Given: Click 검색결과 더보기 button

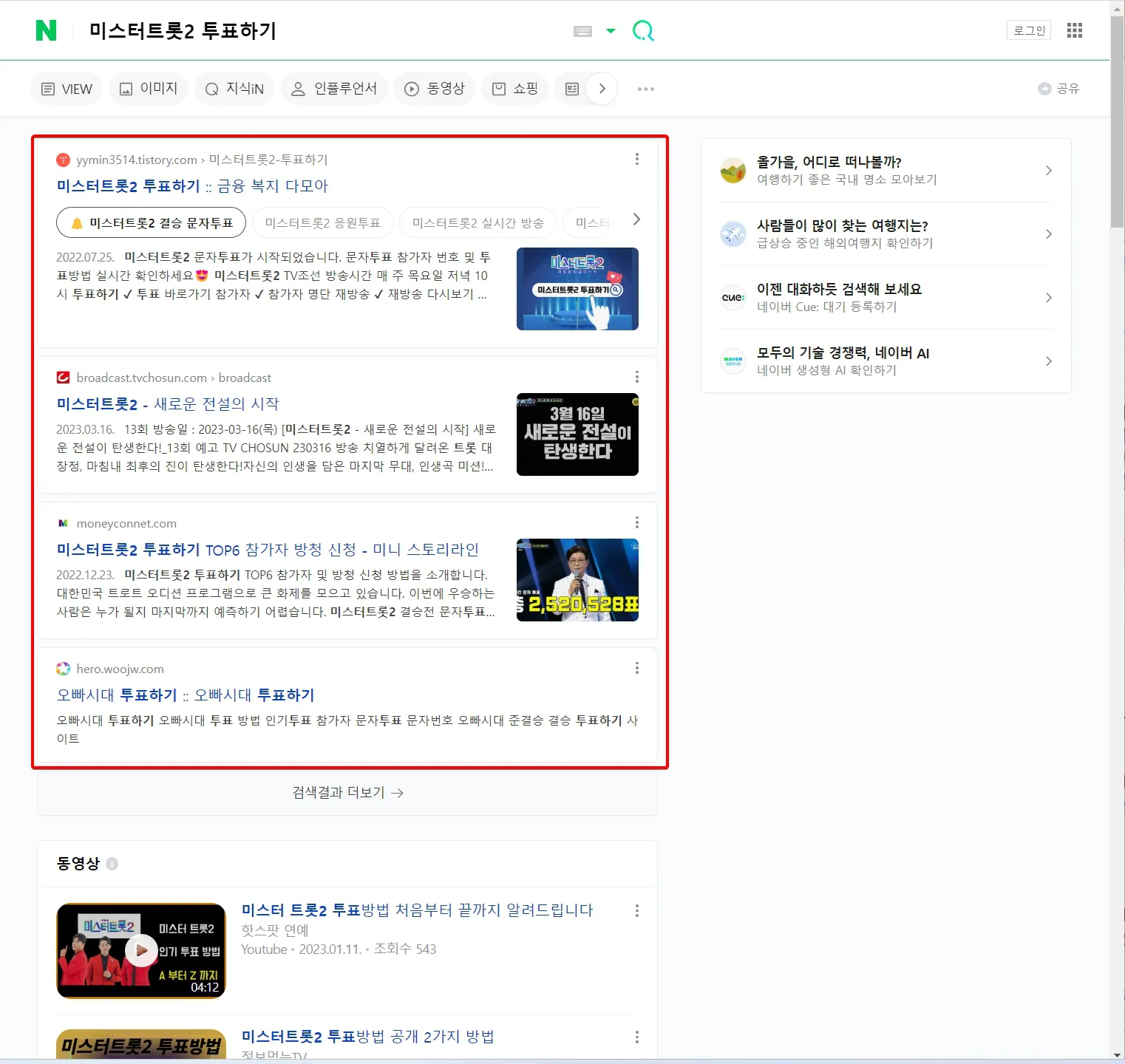Looking at the screenshot, I should click(347, 793).
